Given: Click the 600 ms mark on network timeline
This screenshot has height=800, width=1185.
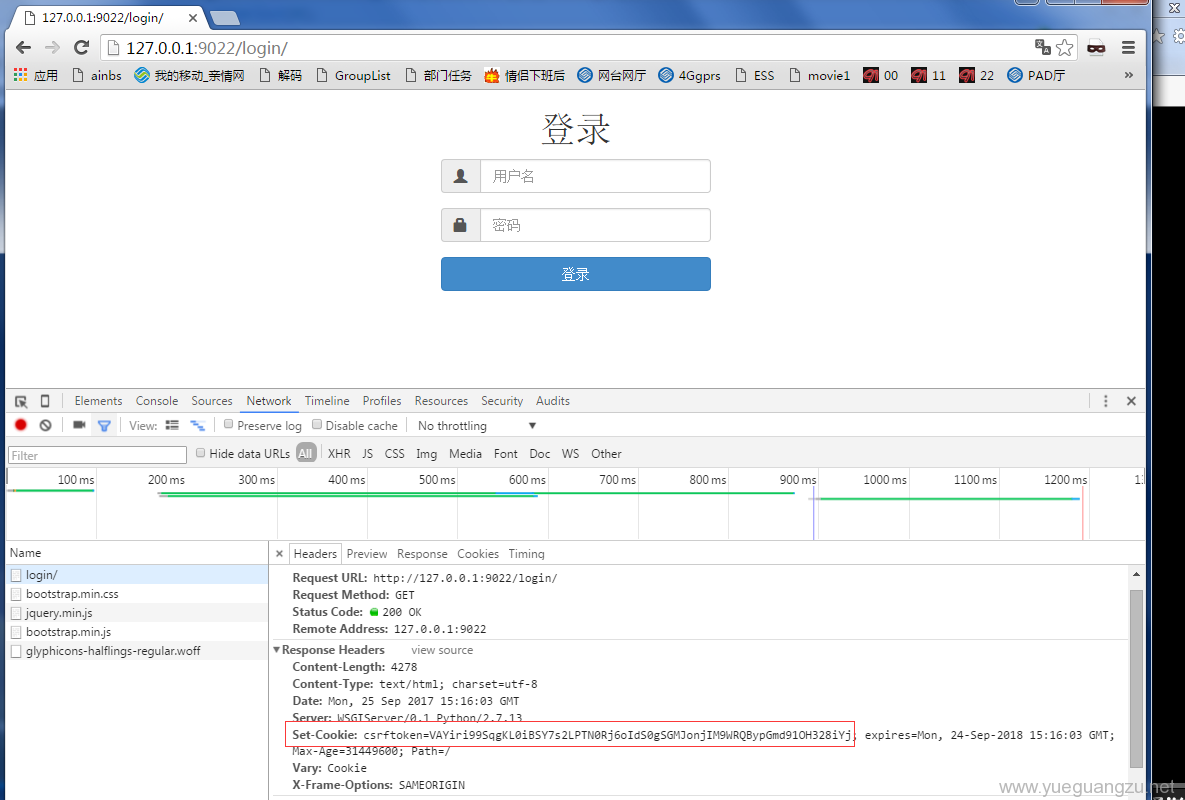Looking at the screenshot, I should [x=527, y=480].
